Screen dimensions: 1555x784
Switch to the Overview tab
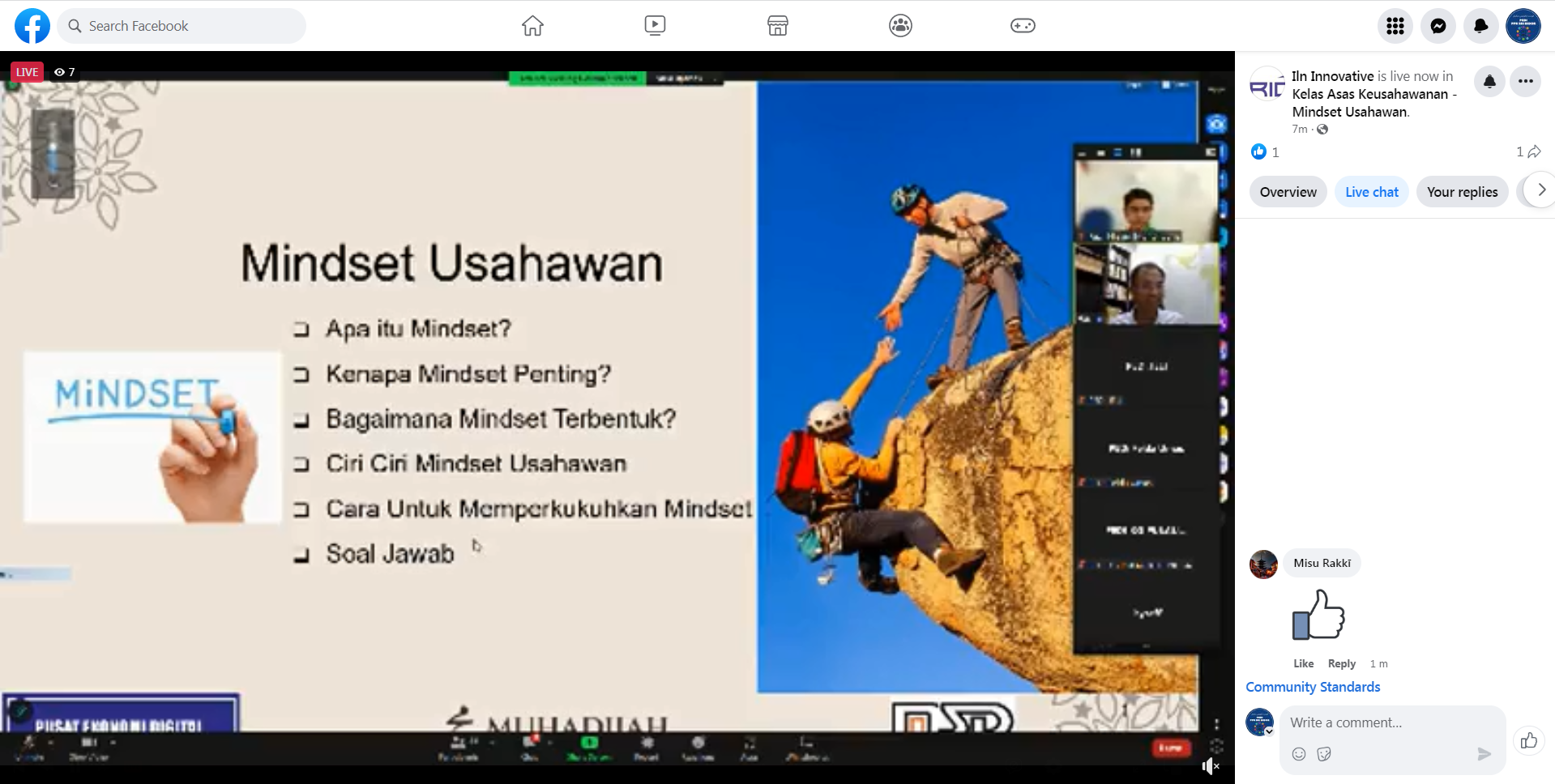[1288, 192]
